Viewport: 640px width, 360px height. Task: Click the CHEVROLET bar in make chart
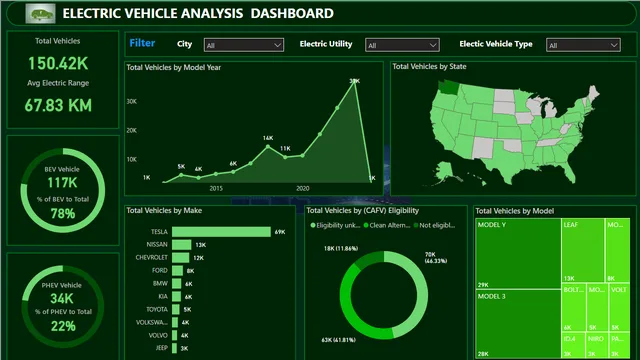click(180, 258)
